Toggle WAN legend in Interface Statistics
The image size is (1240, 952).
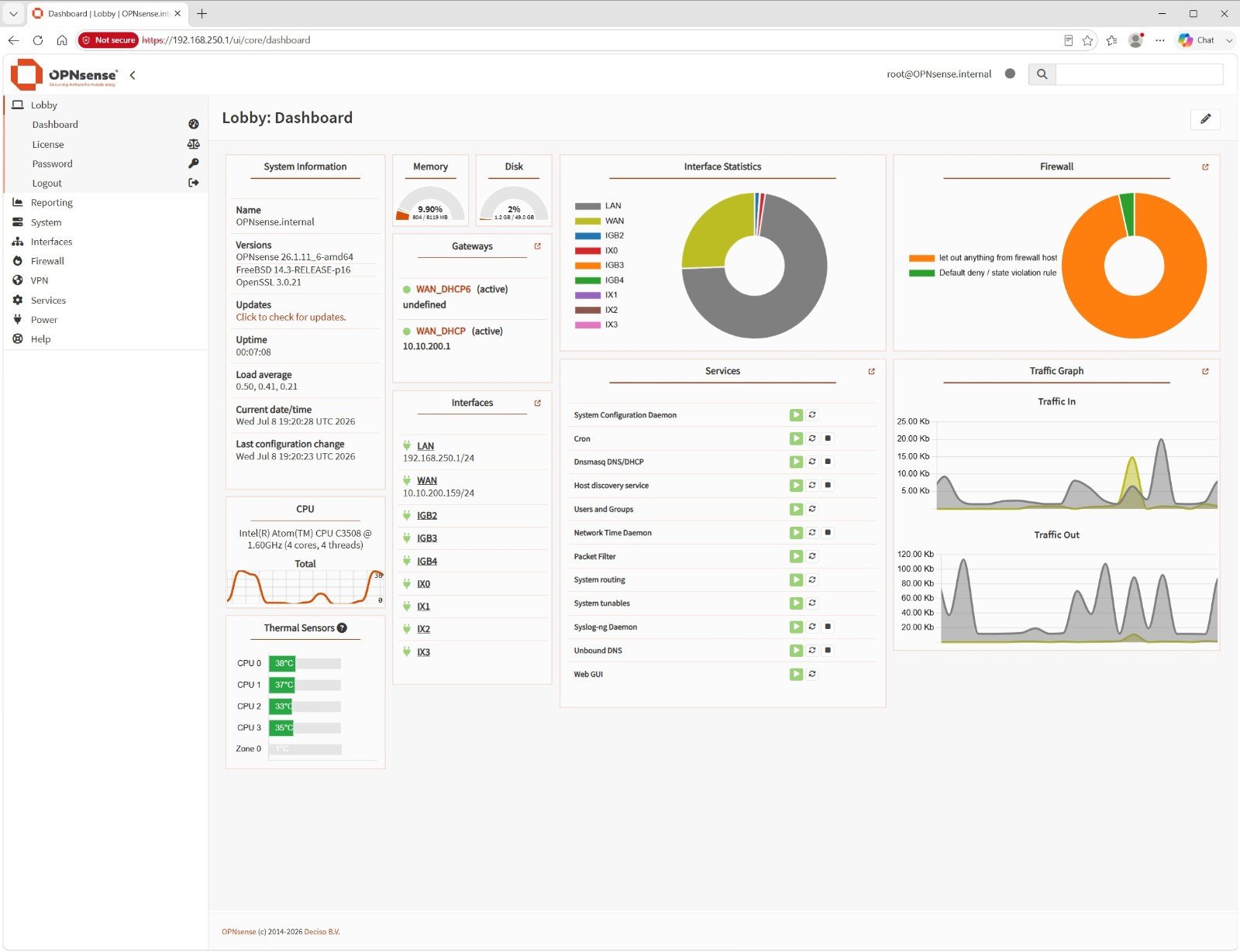599,222
